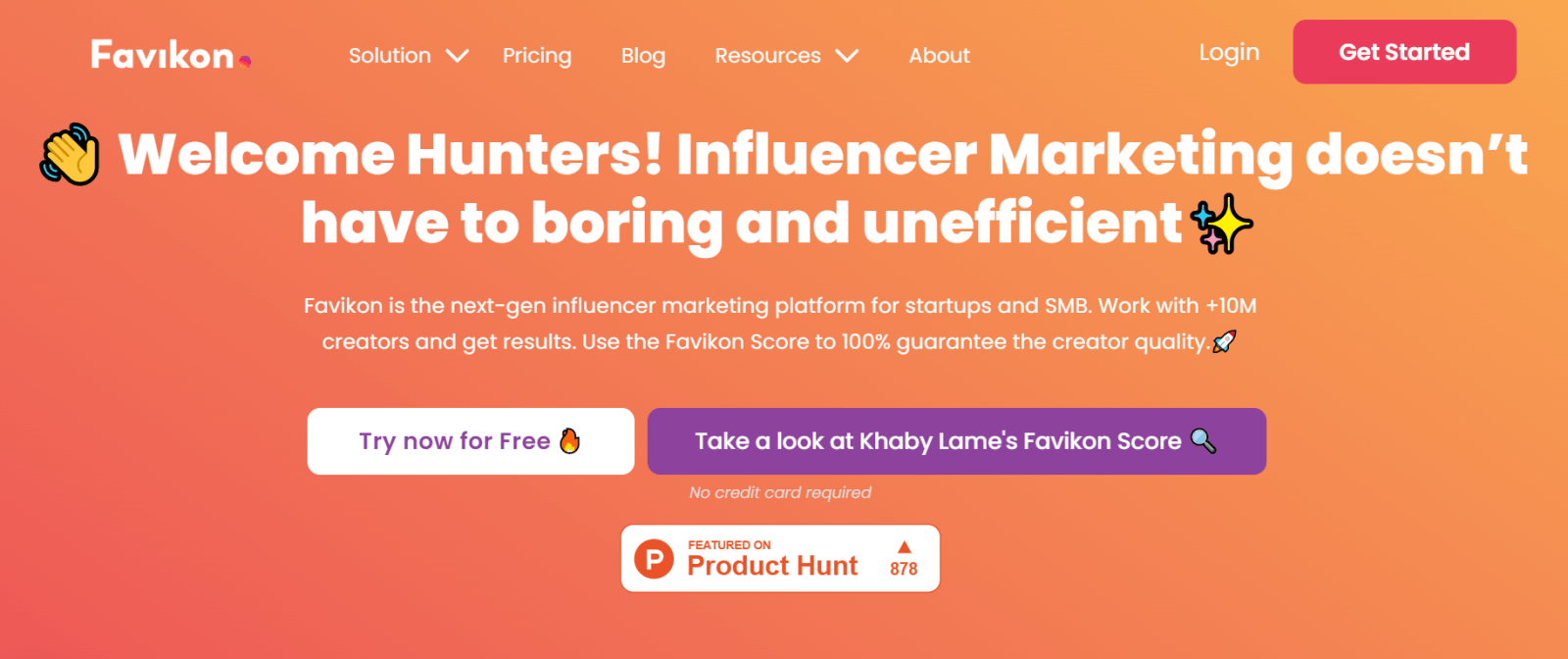Go to the Pricing page
The image size is (1568, 659).
pos(537,56)
